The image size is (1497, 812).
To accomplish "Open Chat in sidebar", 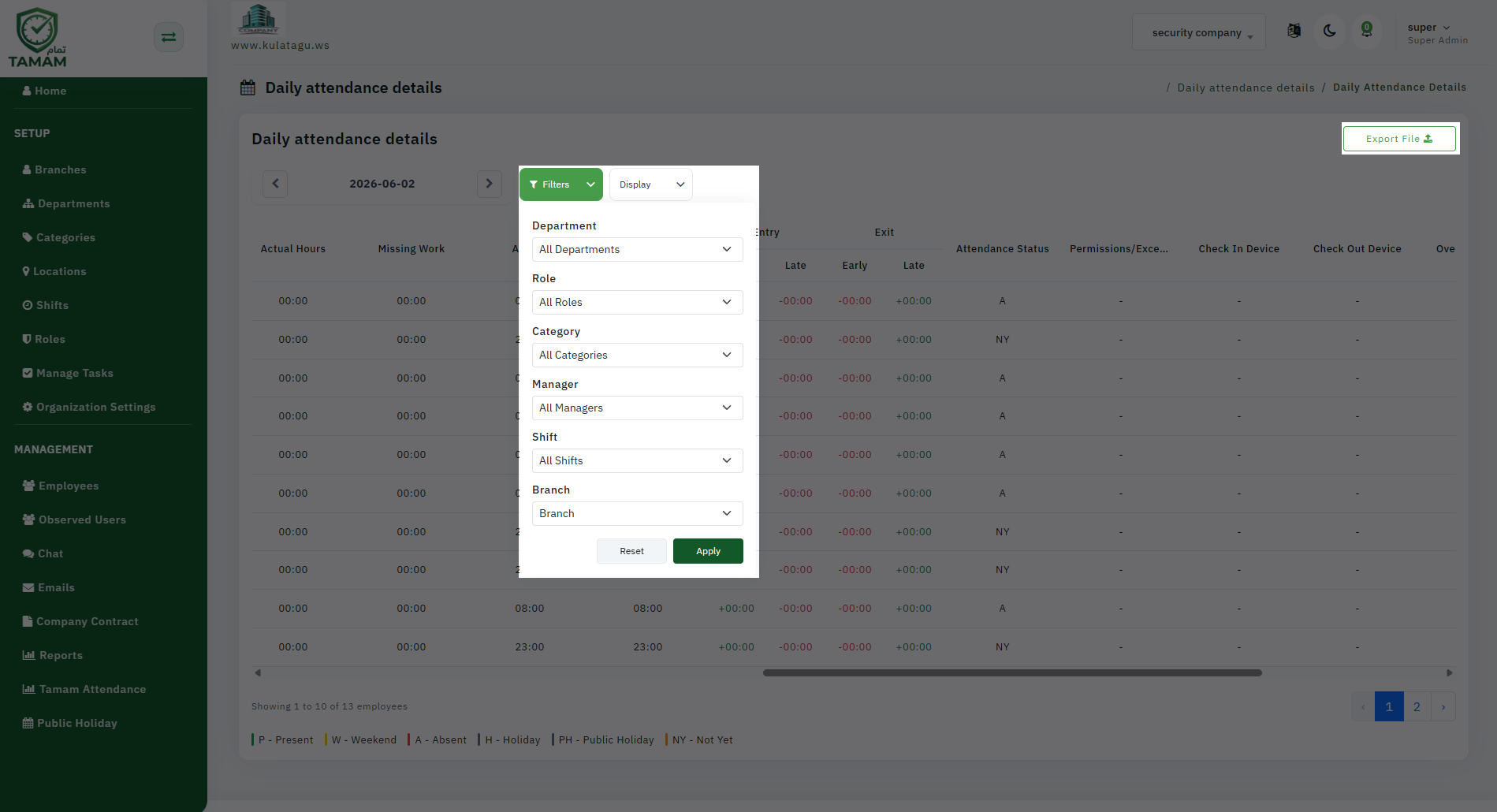I will (x=43, y=553).
